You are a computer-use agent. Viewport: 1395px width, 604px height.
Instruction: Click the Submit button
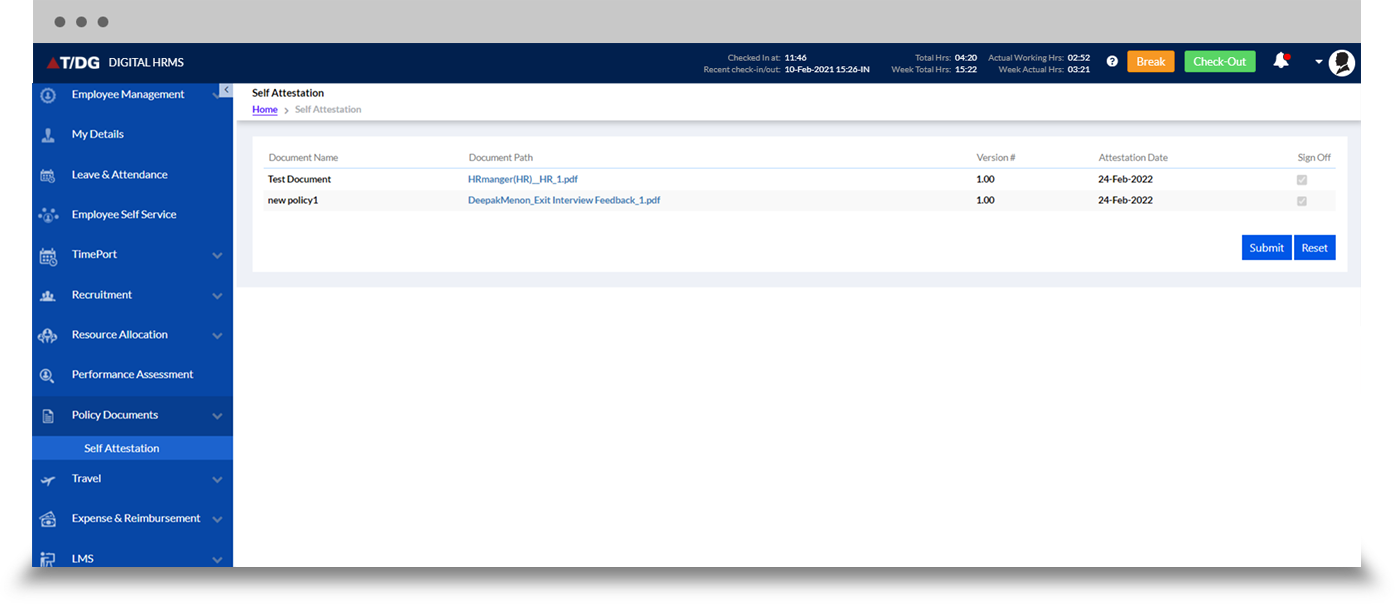(1266, 248)
